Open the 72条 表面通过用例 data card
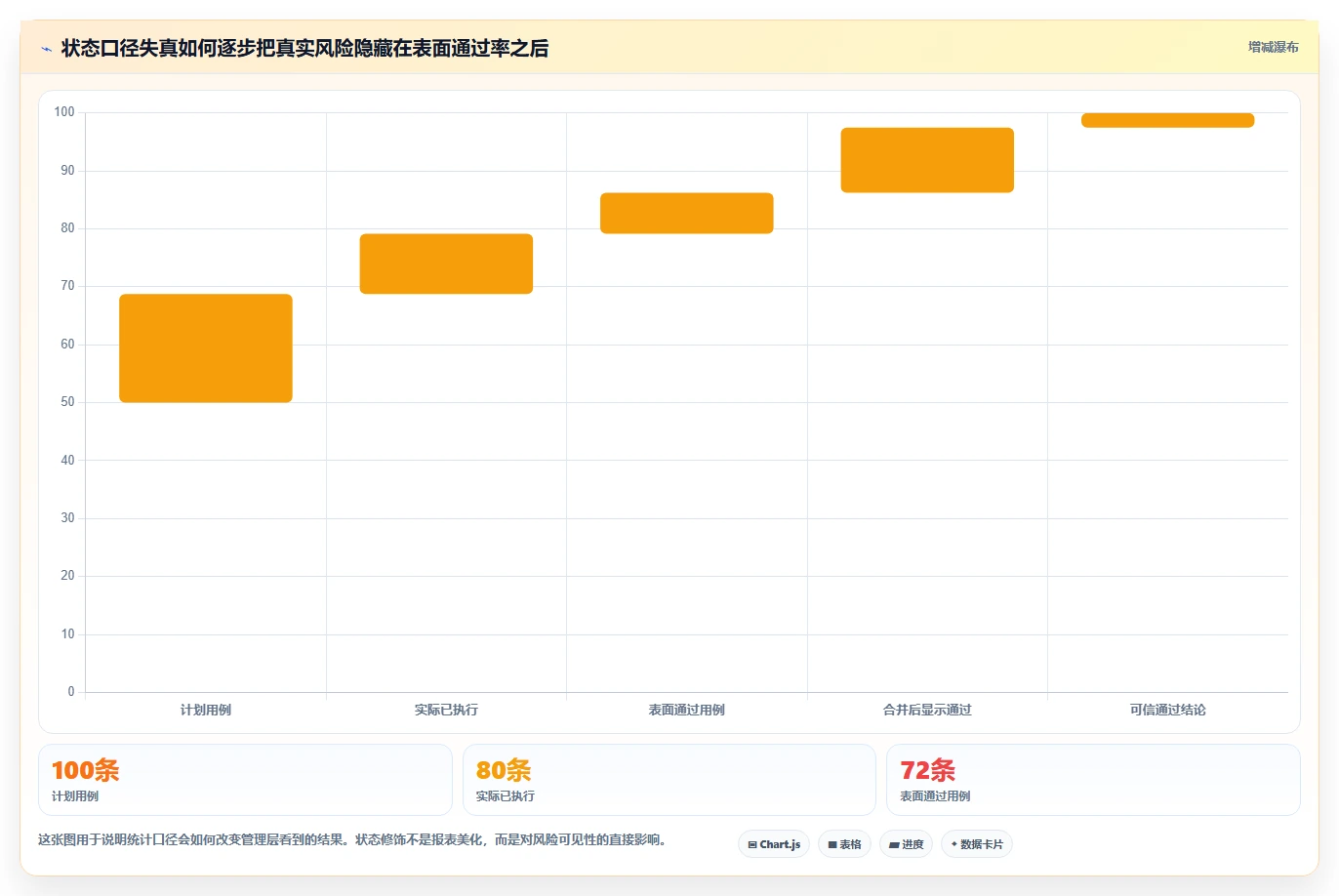This screenshot has width=1339, height=896. pos(1093,780)
